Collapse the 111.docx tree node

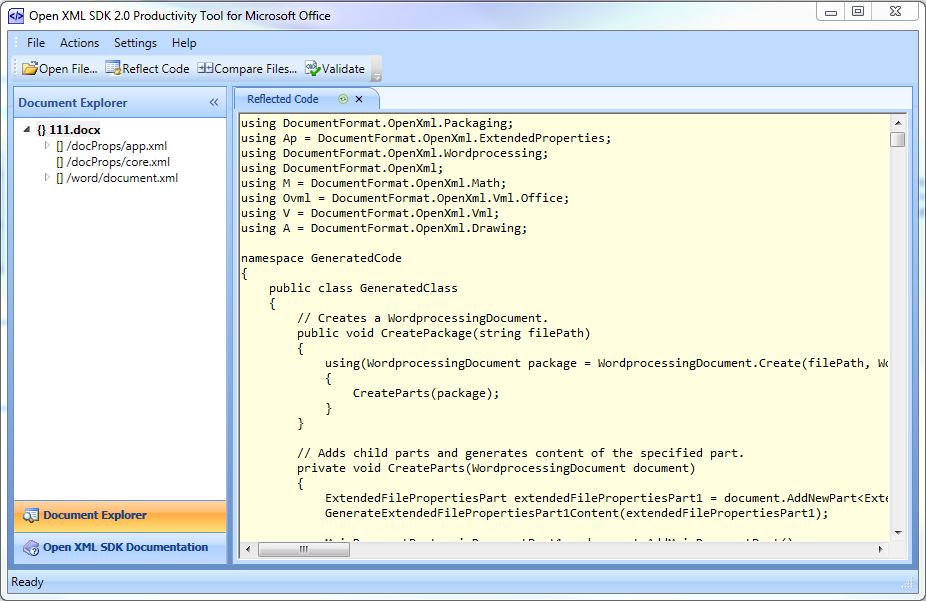pos(27,129)
